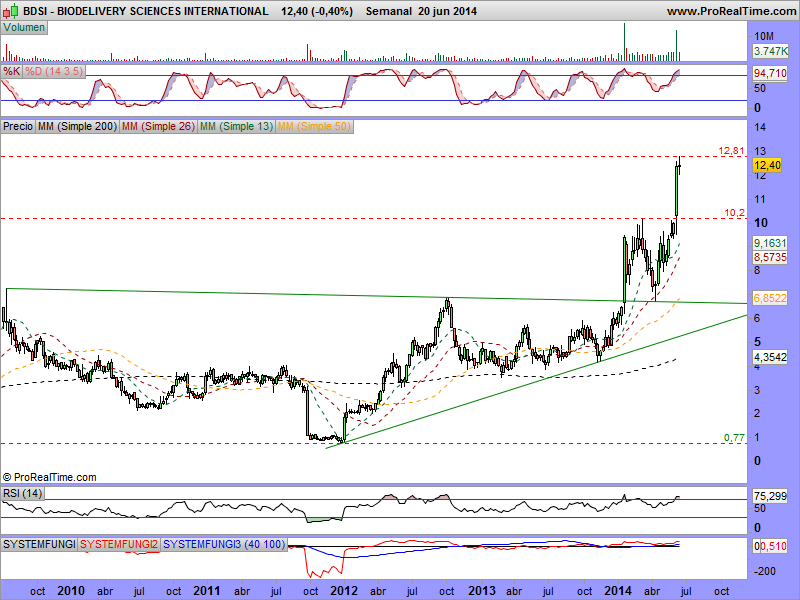The width and height of the screenshot is (800, 600).
Task: Click the ProRealTime chart icon beside BDSI
Action: (x=12, y=10)
